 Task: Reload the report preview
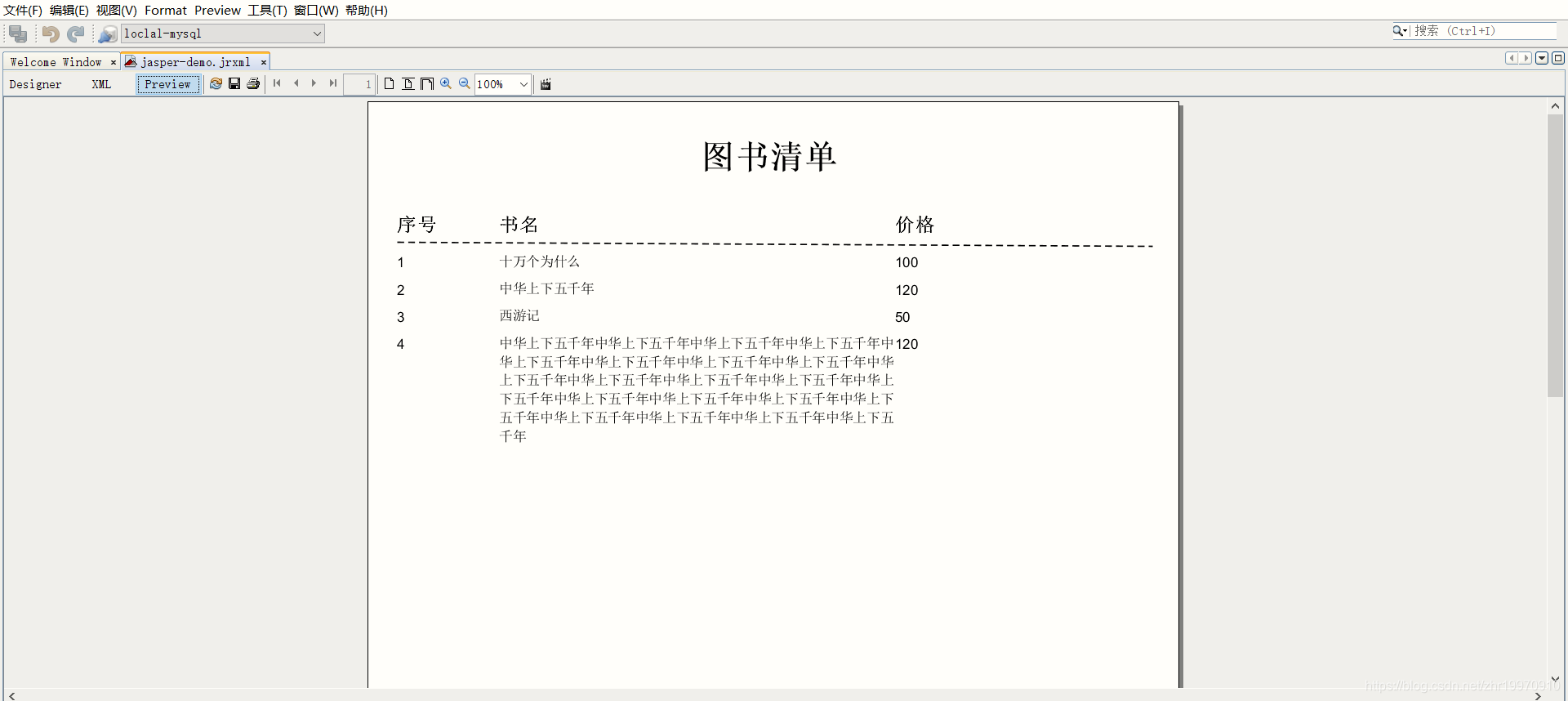216,83
